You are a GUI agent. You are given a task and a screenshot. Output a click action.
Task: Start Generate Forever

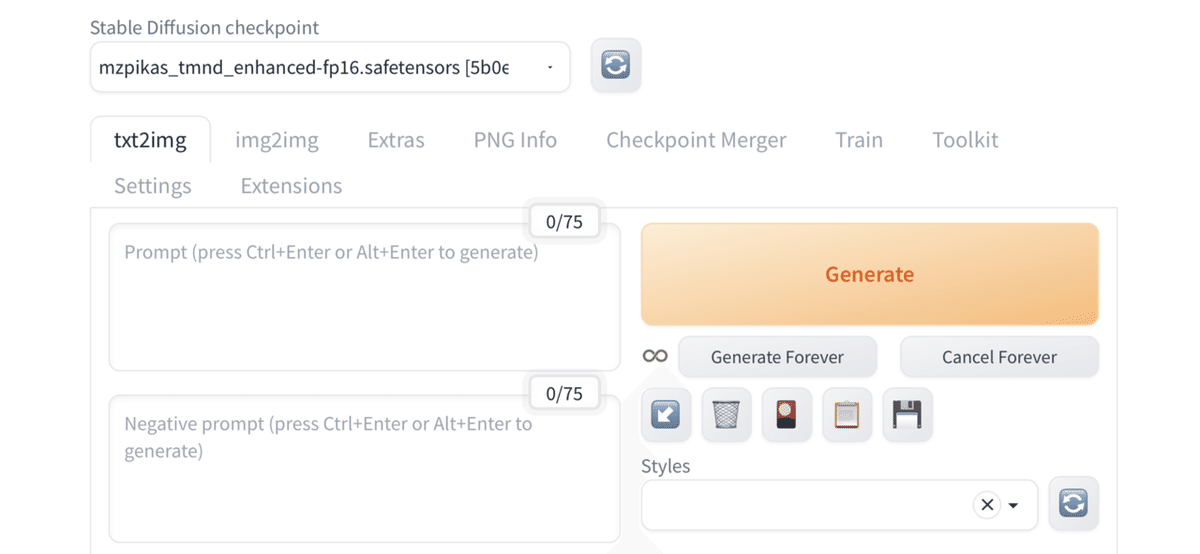coord(777,357)
